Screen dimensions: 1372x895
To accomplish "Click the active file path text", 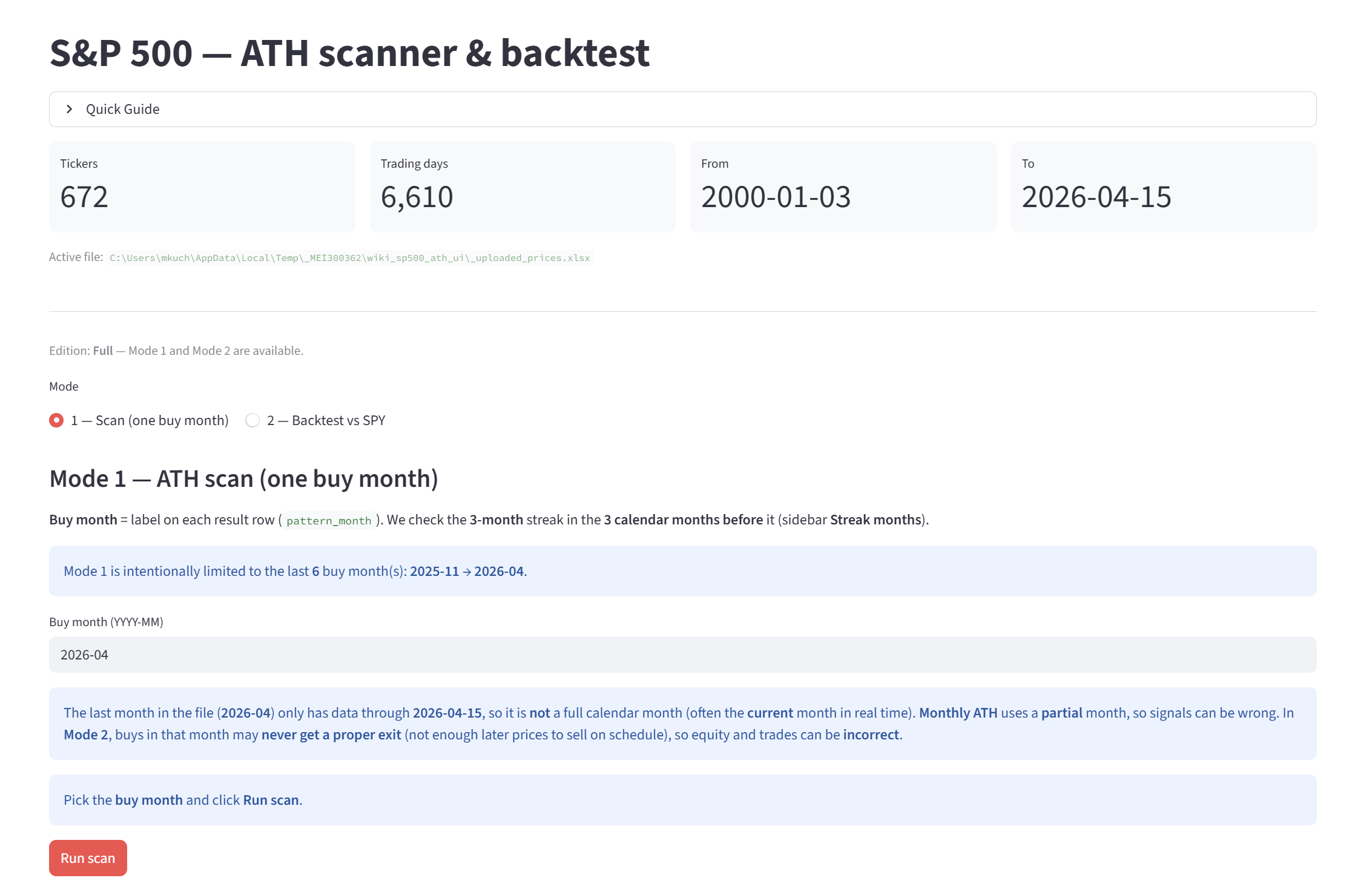I will click(x=349, y=258).
